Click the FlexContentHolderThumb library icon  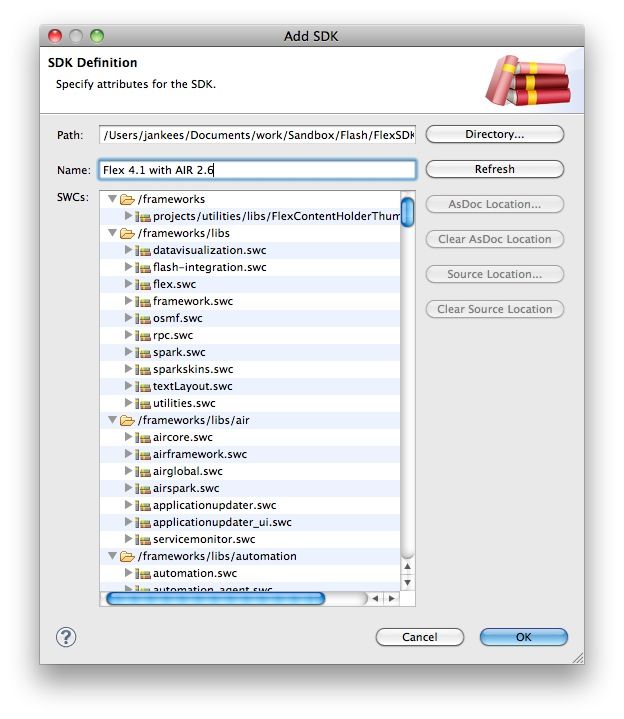pos(143,216)
